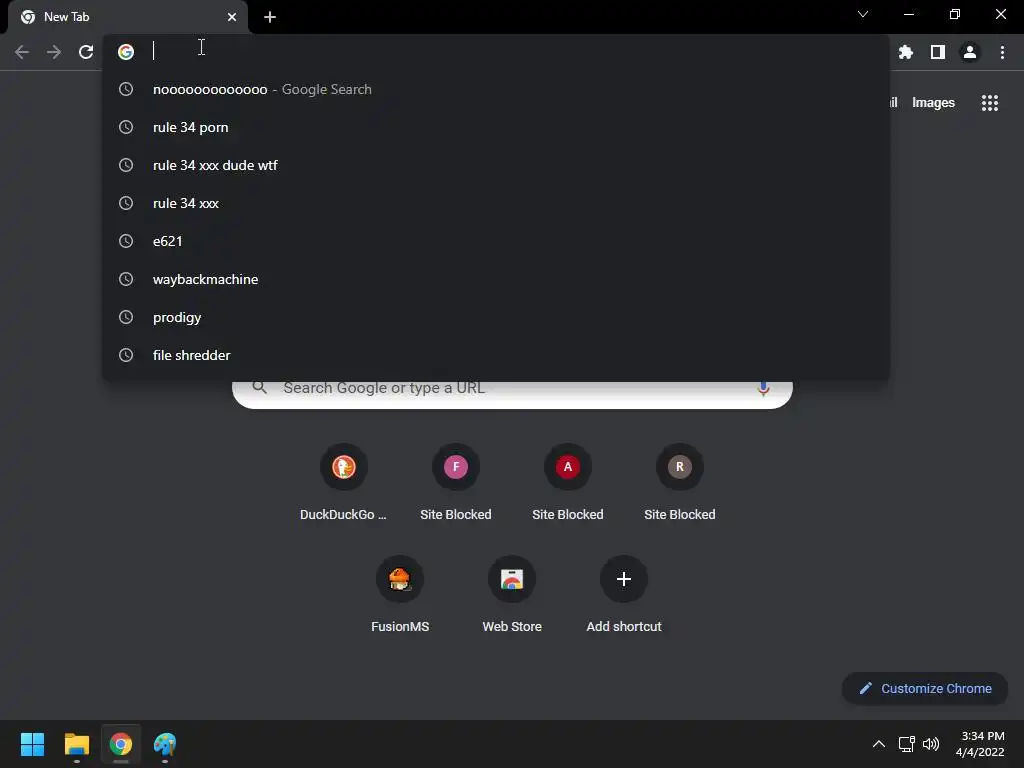Click the Chrome taskbar icon
Image resolution: width=1024 pixels, height=768 pixels.
click(120, 744)
